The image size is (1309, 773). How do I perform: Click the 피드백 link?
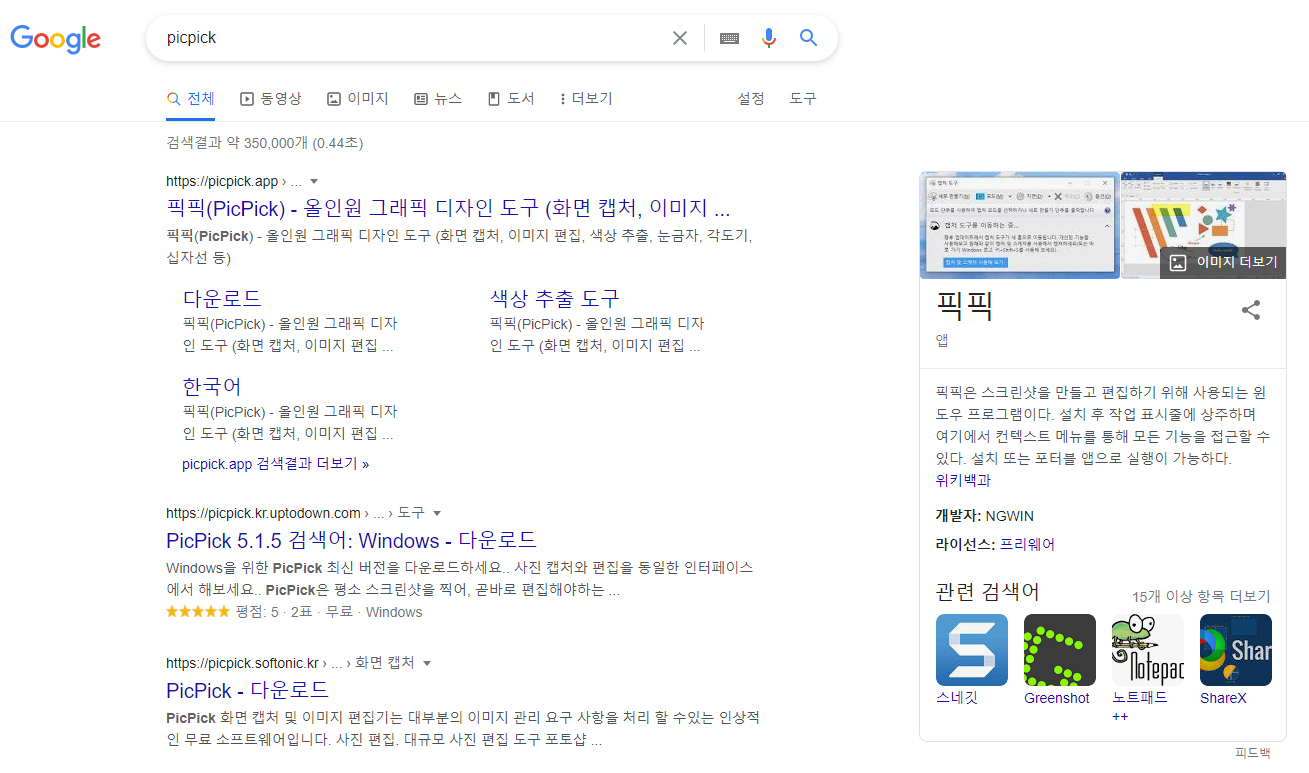click(1253, 753)
